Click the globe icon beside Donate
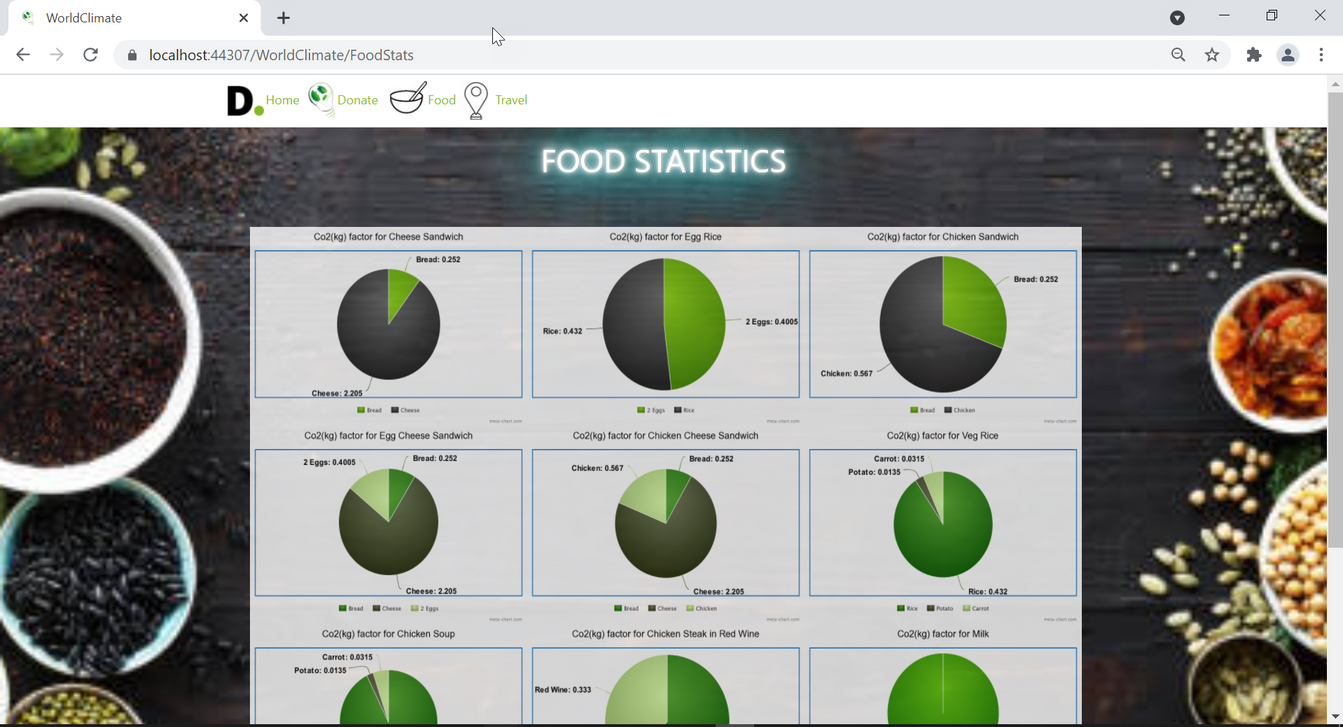 coord(320,99)
